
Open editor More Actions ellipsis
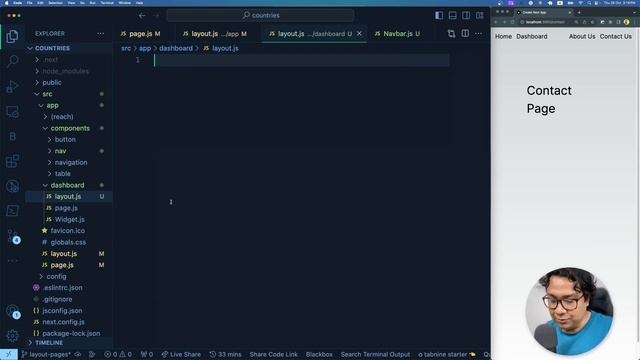[478, 33]
